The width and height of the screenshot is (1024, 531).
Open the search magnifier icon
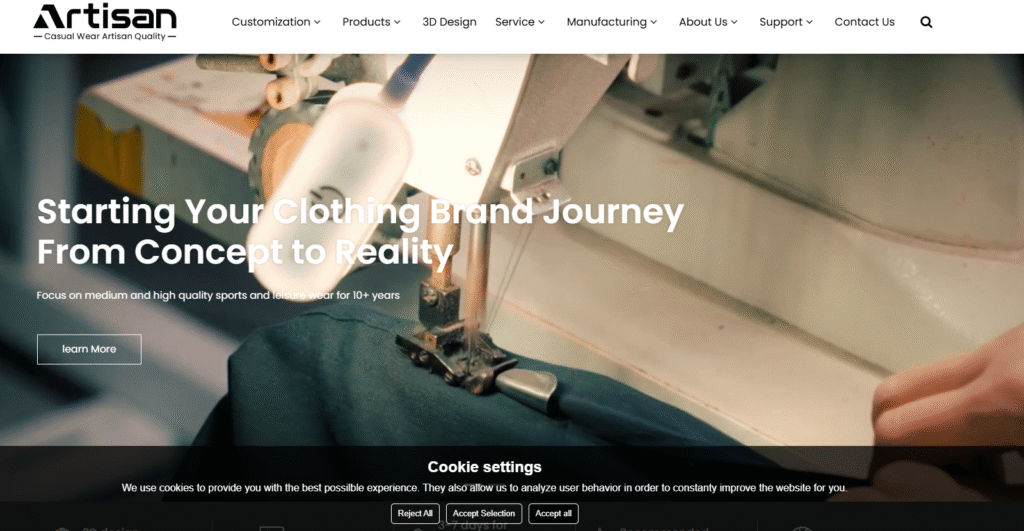pyautogui.click(x=926, y=22)
